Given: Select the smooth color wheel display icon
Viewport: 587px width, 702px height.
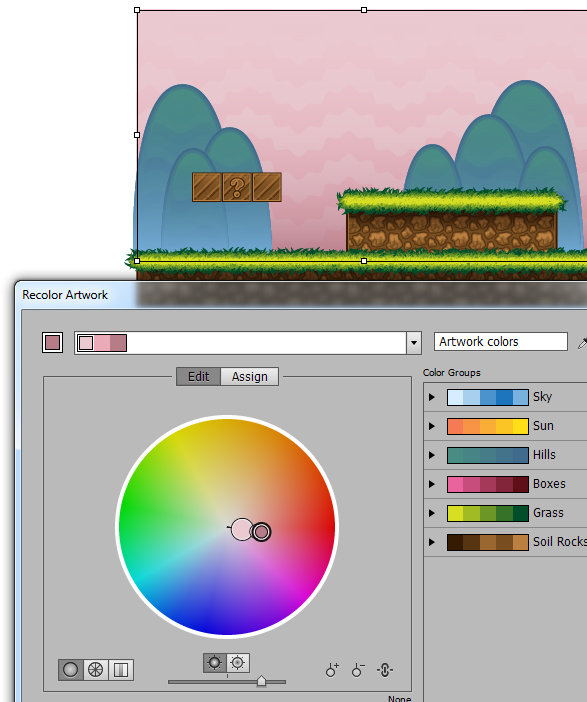Looking at the screenshot, I should tap(71, 670).
